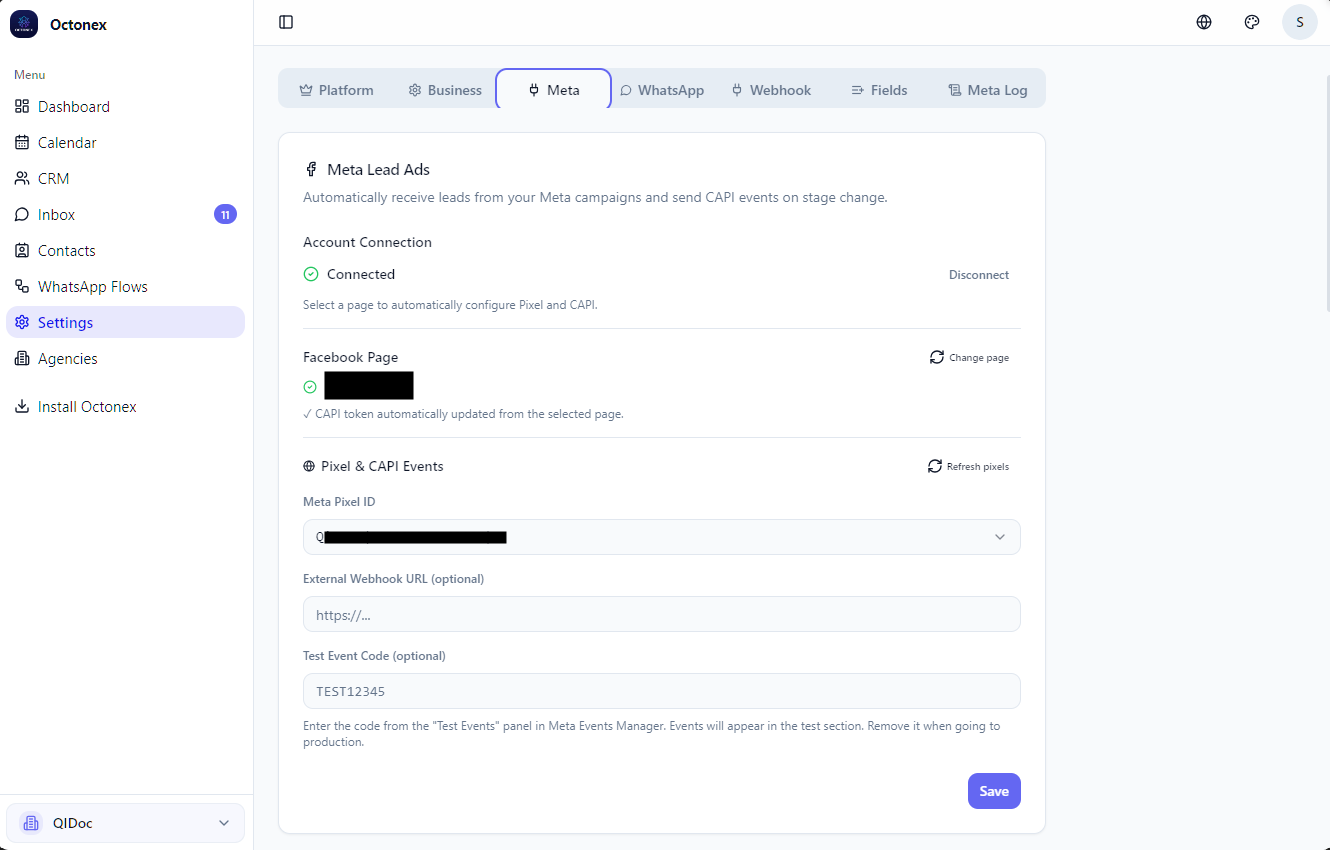Disconnect the Meta account
The image size is (1330, 850).
(x=979, y=274)
